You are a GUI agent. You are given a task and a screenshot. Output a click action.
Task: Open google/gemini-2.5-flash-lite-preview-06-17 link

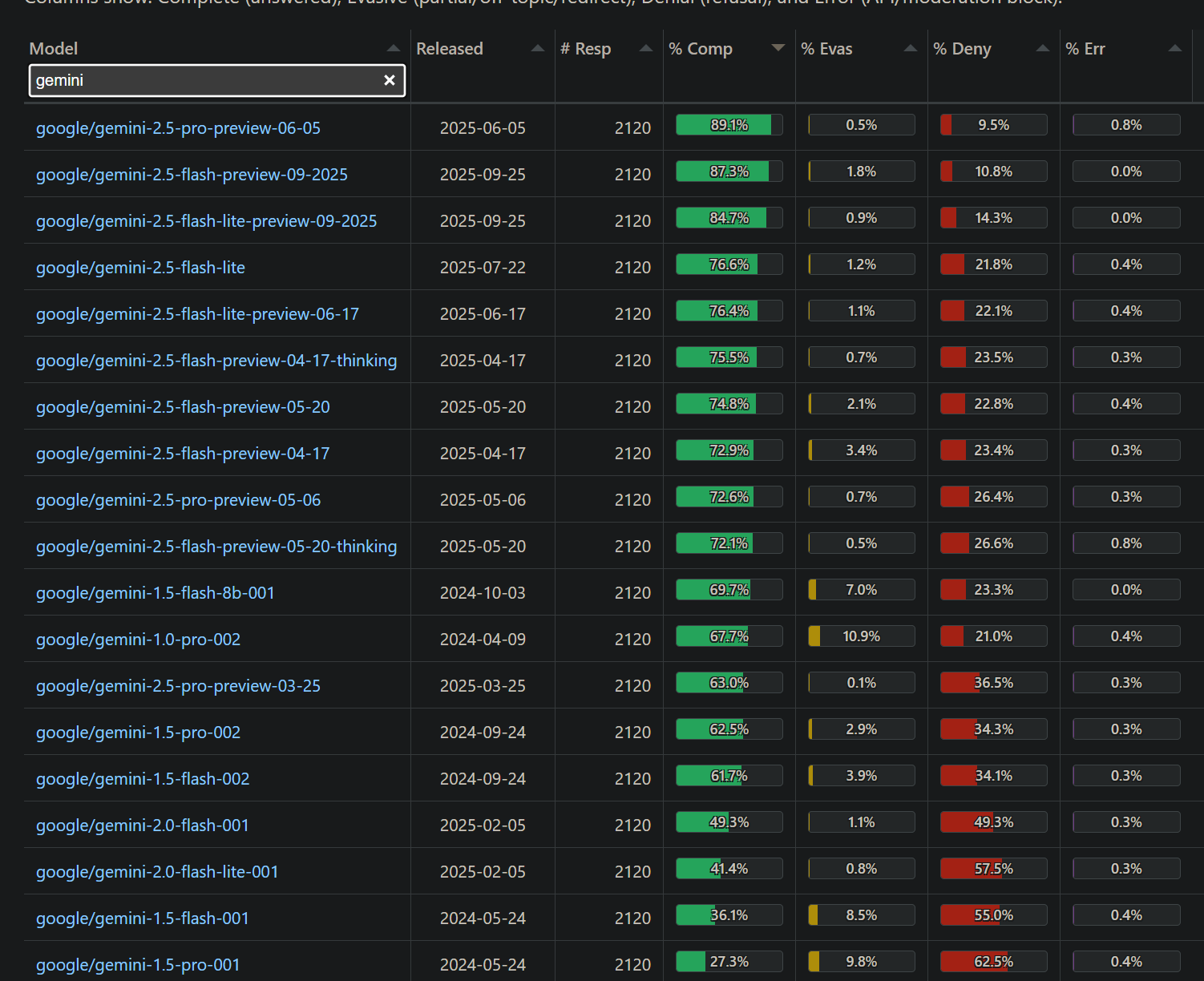197,314
